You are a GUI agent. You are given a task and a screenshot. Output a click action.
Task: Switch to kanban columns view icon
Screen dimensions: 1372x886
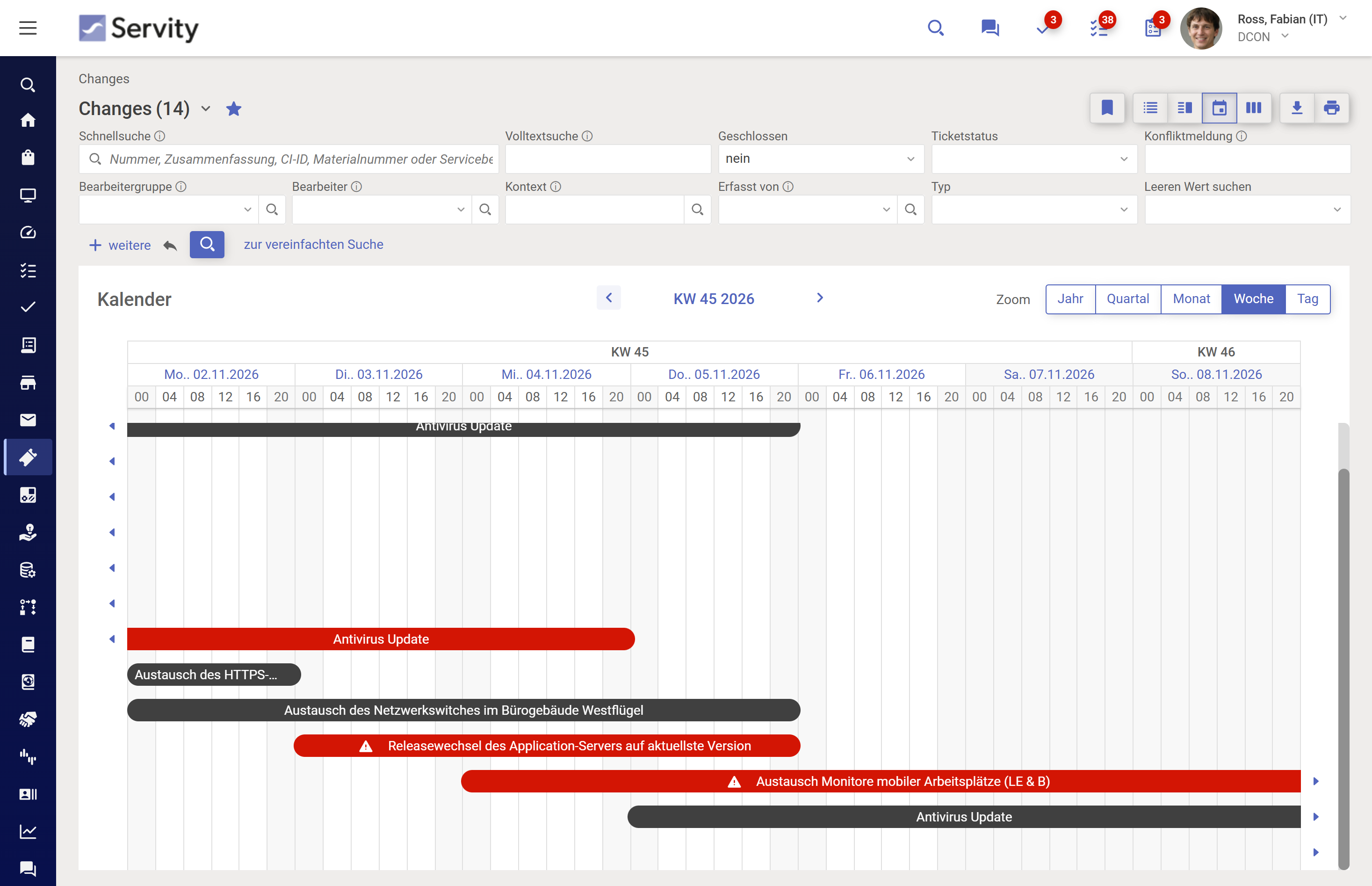(1254, 108)
